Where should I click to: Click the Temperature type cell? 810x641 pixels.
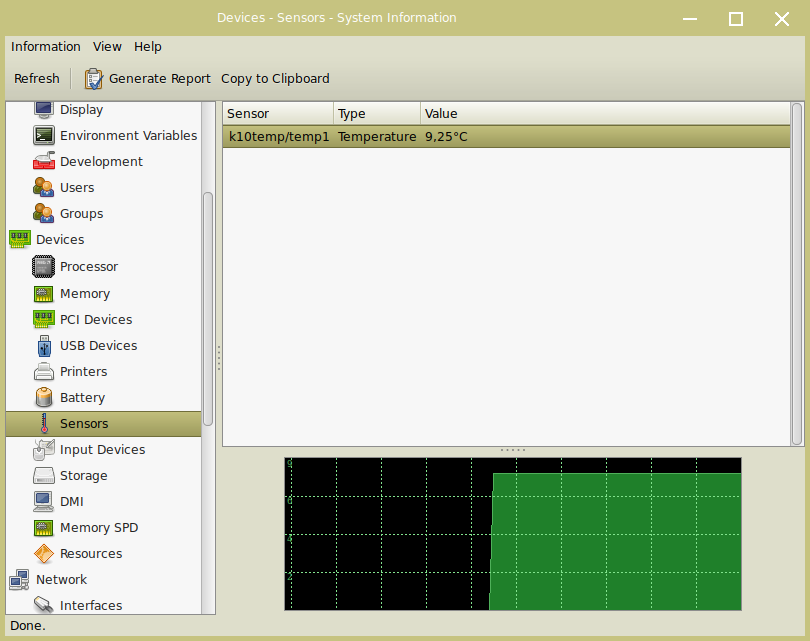click(x=377, y=136)
